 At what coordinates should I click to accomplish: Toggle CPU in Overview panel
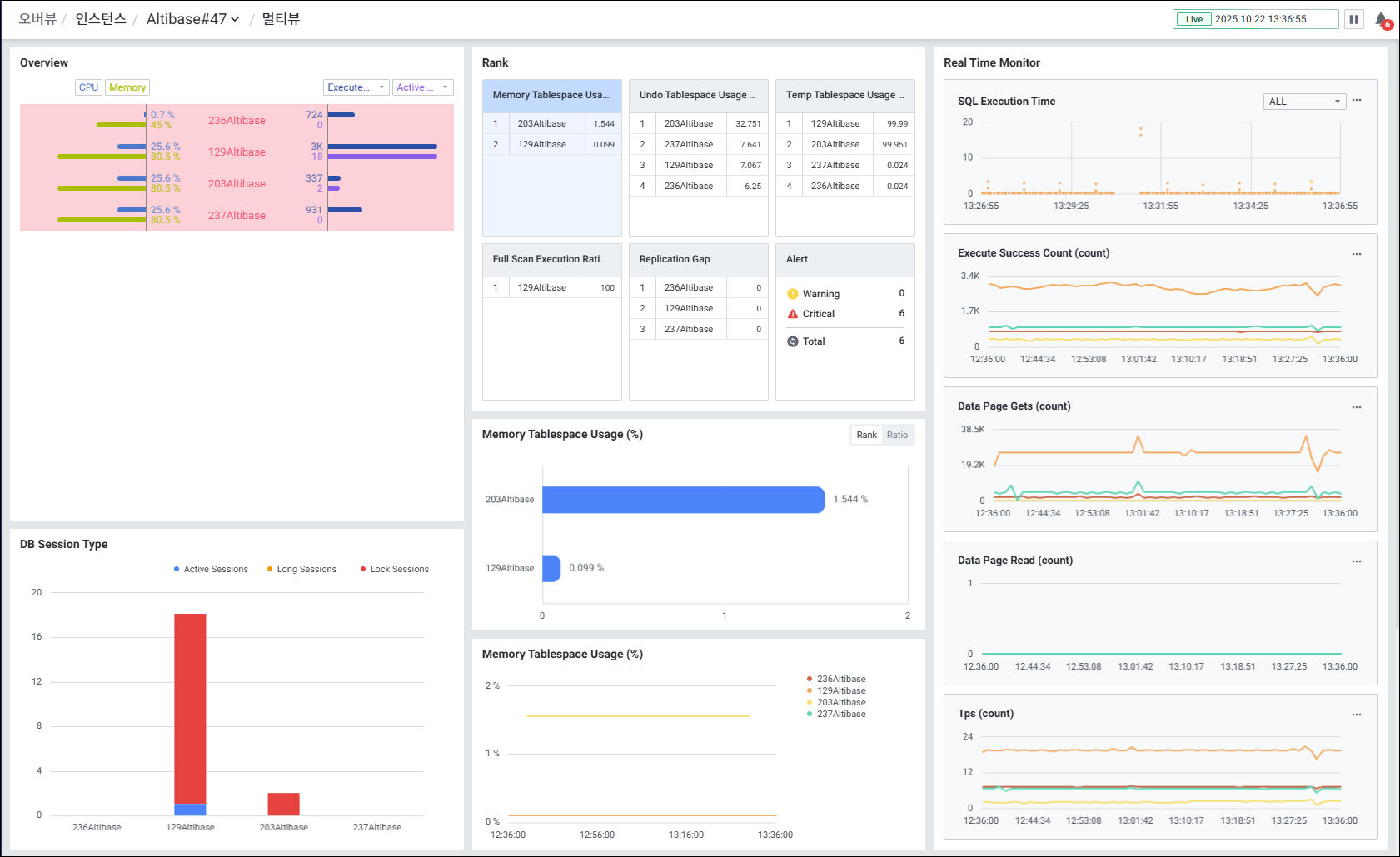coord(88,87)
